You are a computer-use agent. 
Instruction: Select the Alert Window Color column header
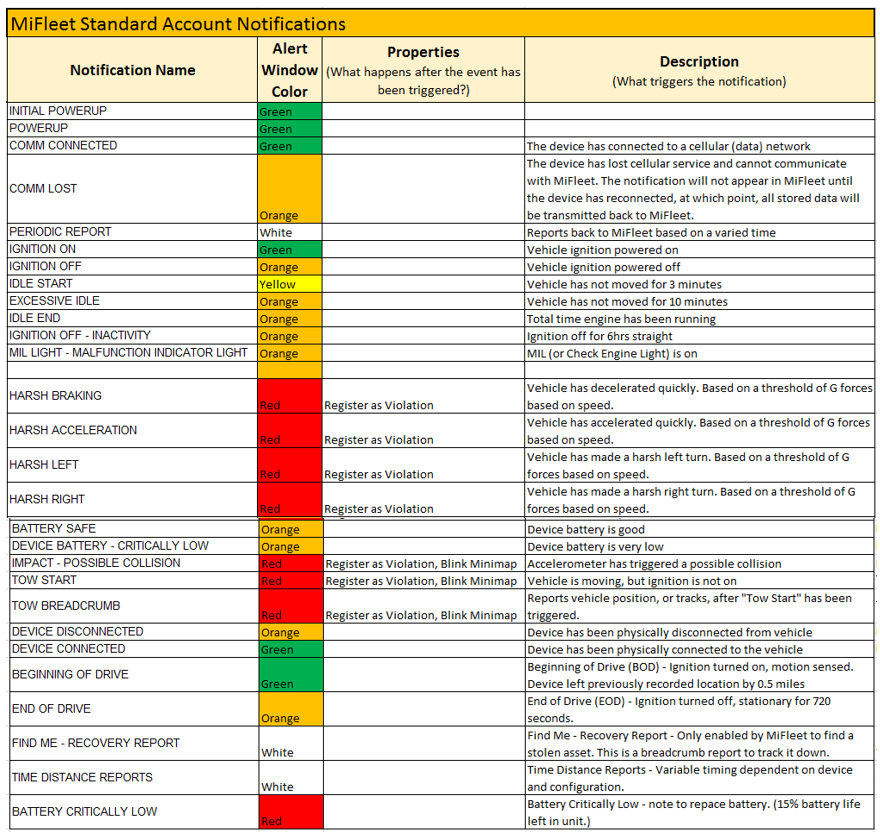point(290,70)
